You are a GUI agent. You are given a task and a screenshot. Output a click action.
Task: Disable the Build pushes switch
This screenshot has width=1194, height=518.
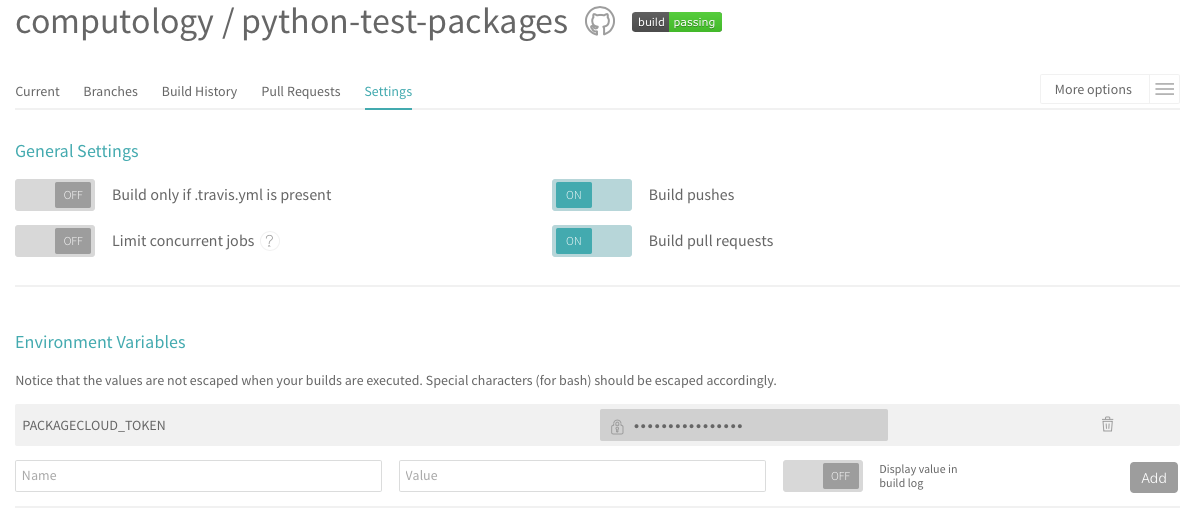tap(592, 195)
